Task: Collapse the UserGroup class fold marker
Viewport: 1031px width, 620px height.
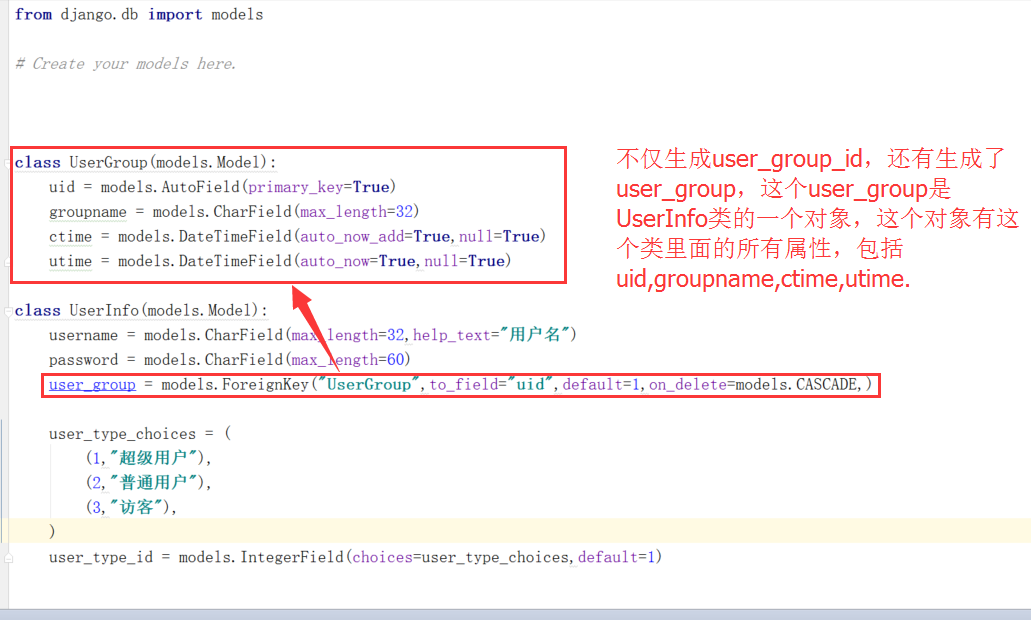Action: click(9, 163)
